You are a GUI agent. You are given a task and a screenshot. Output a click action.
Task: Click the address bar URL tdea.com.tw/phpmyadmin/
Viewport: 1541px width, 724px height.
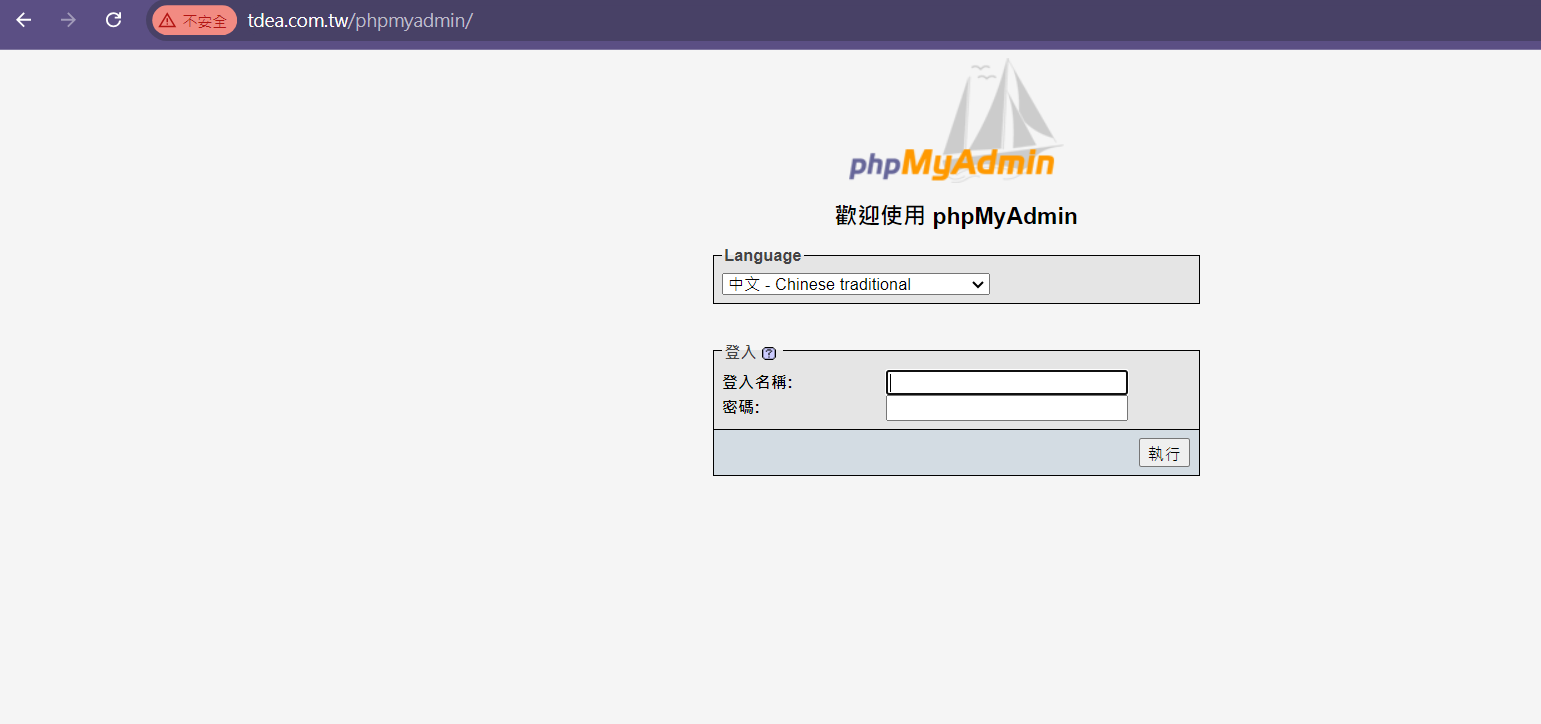coord(360,20)
